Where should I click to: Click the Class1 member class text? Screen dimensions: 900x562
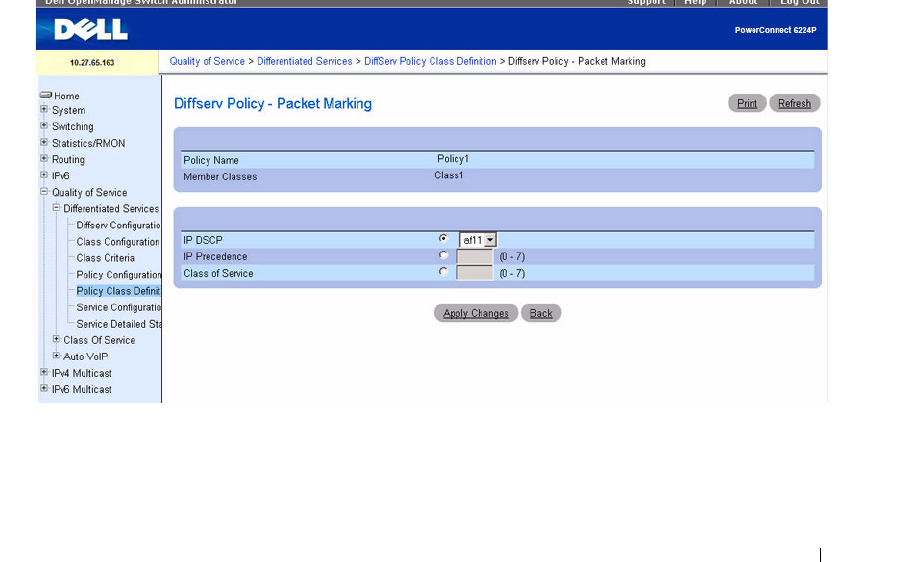[x=448, y=175]
